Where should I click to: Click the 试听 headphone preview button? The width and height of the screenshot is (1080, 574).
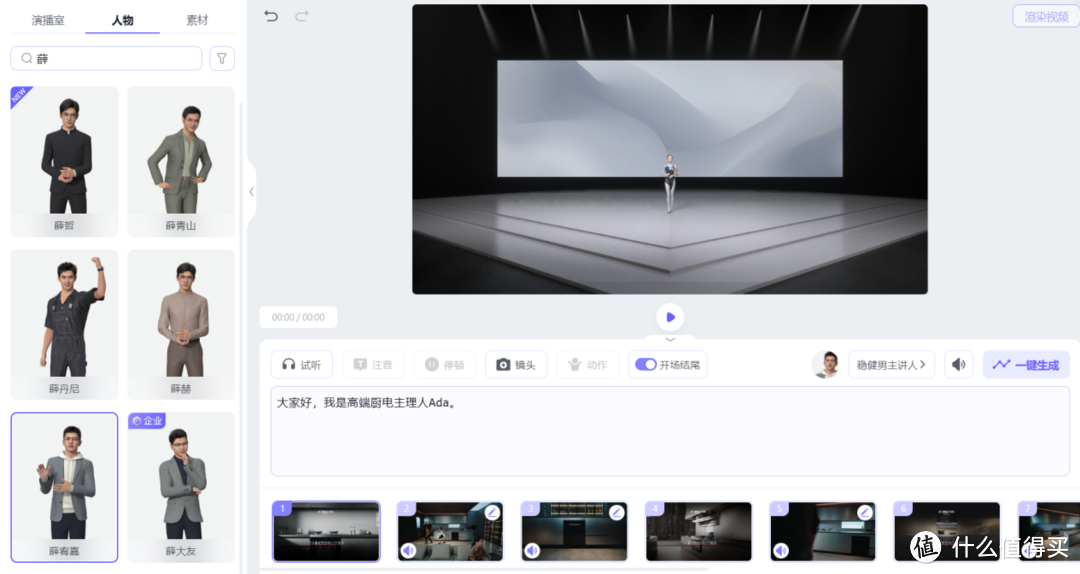[x=301, y=365]
